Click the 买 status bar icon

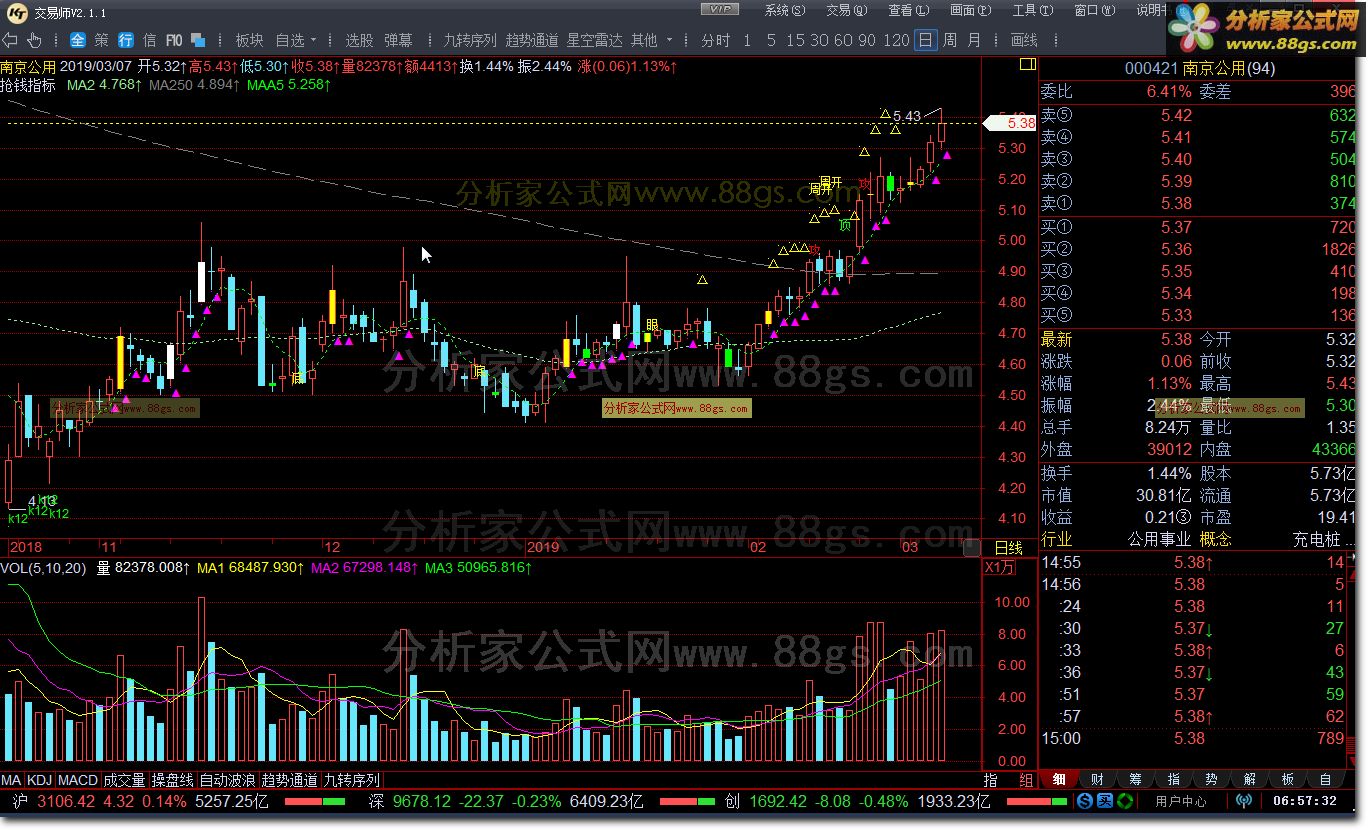click(x=1105, y=801)
